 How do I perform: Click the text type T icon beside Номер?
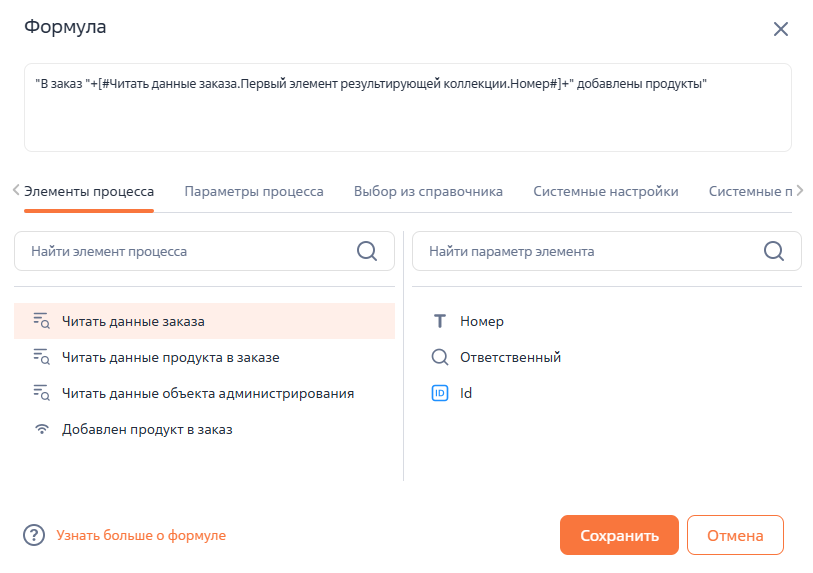click(440, 321)
